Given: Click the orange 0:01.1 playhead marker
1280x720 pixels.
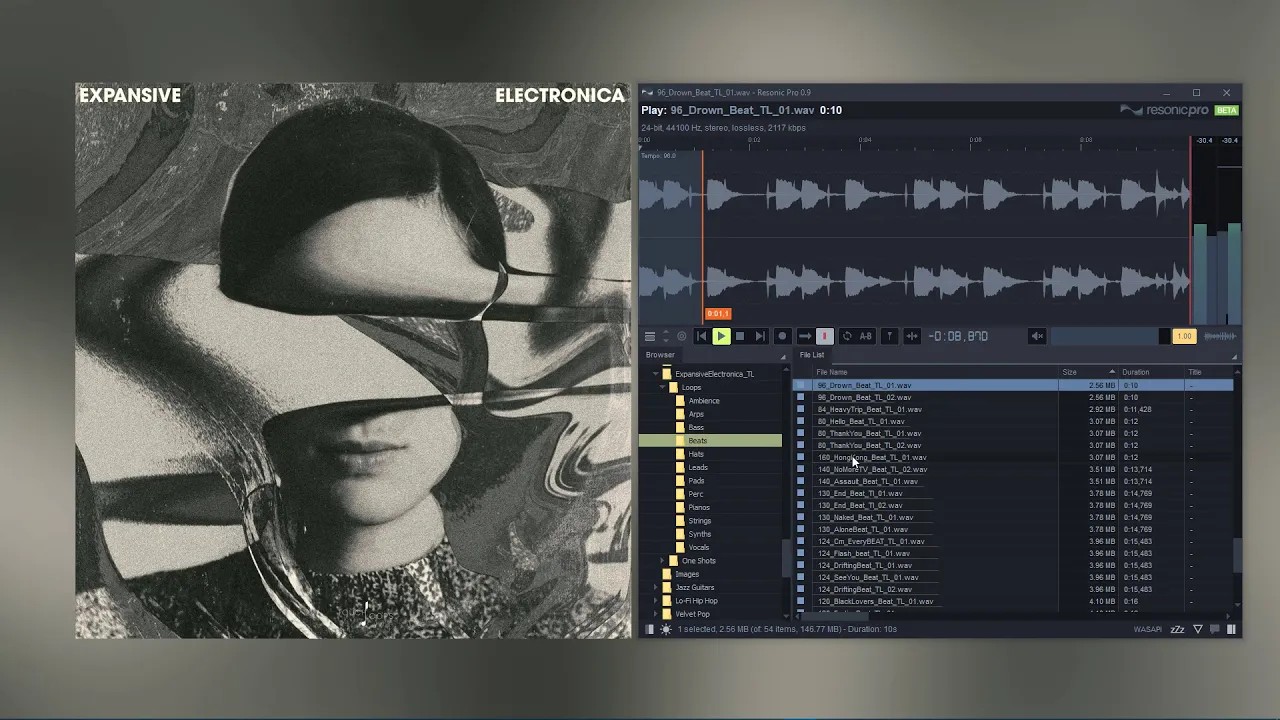Looking at the screenshot, I should pyautogui.click(x=718, y=314).
